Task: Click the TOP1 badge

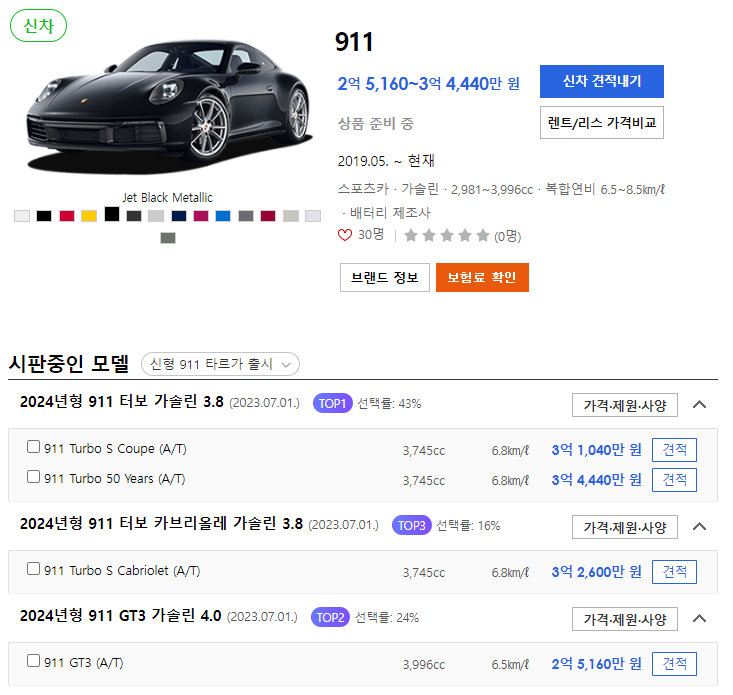Action: pyautogui.click(x=332, y=403)
